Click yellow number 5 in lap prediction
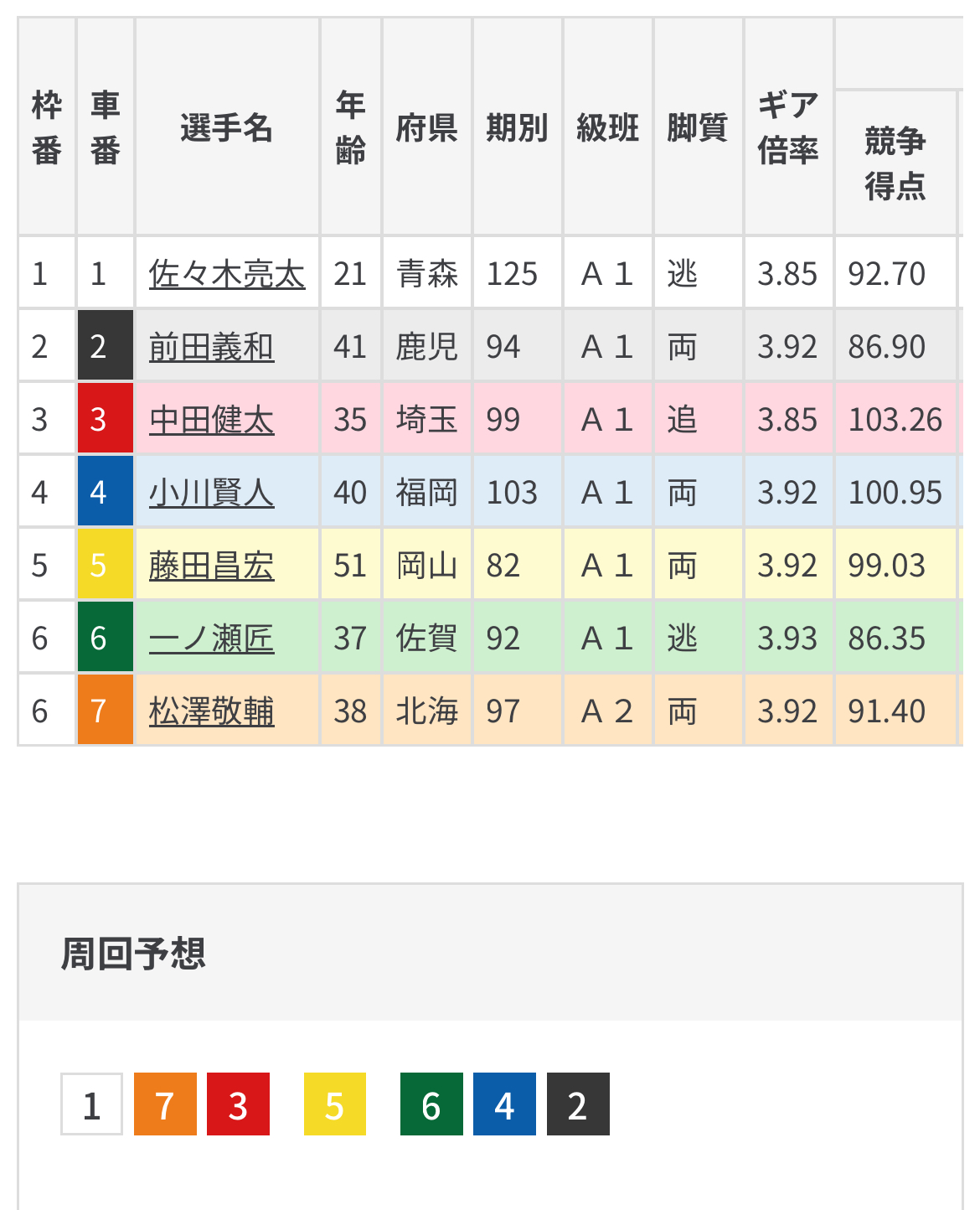 click(334, 1104)
